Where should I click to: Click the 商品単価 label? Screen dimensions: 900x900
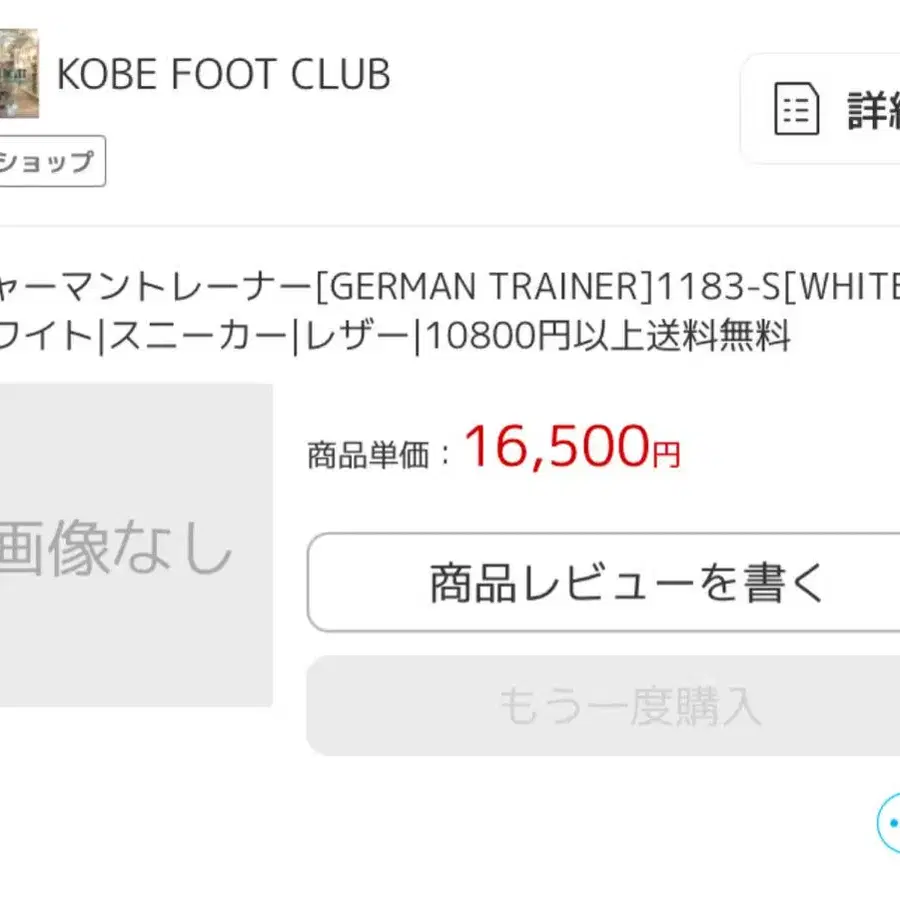coord(368,455)
